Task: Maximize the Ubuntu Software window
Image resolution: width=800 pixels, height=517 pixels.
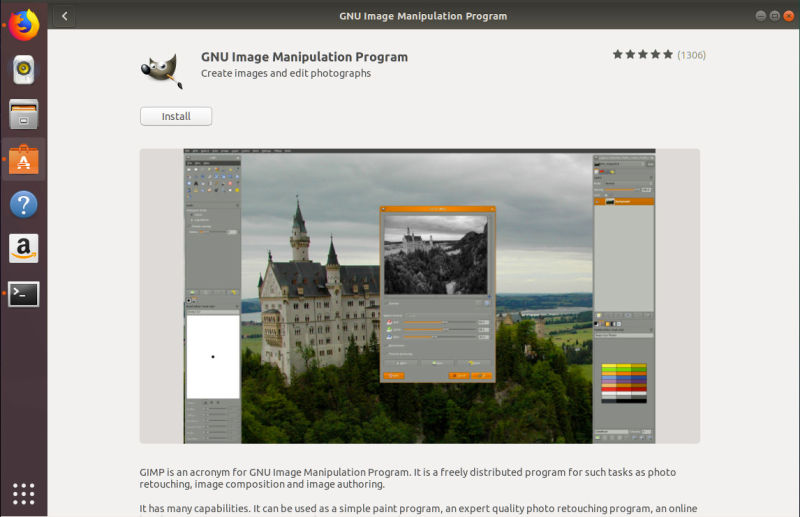Action: 774,16
